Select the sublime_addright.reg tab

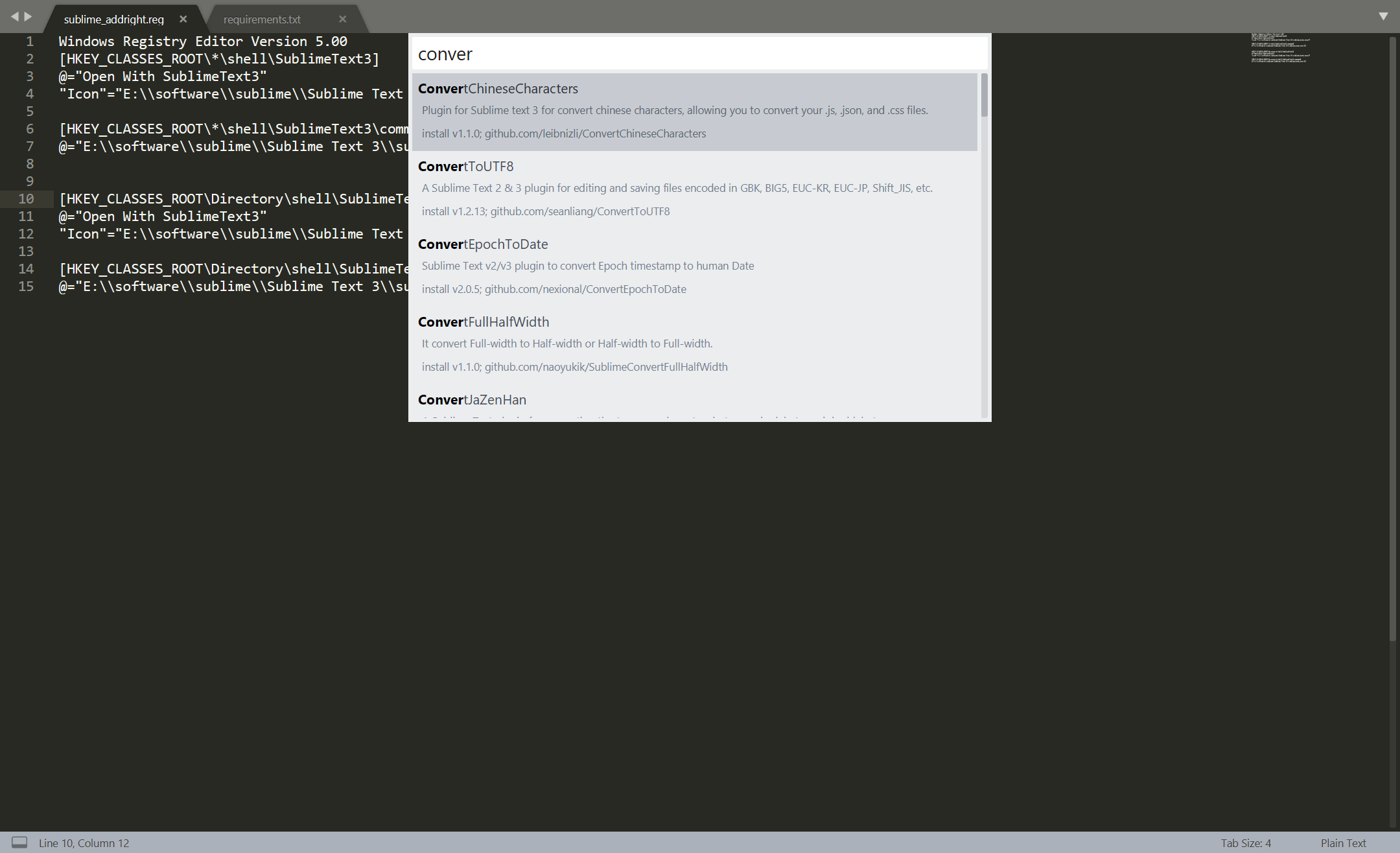point(113,19)
